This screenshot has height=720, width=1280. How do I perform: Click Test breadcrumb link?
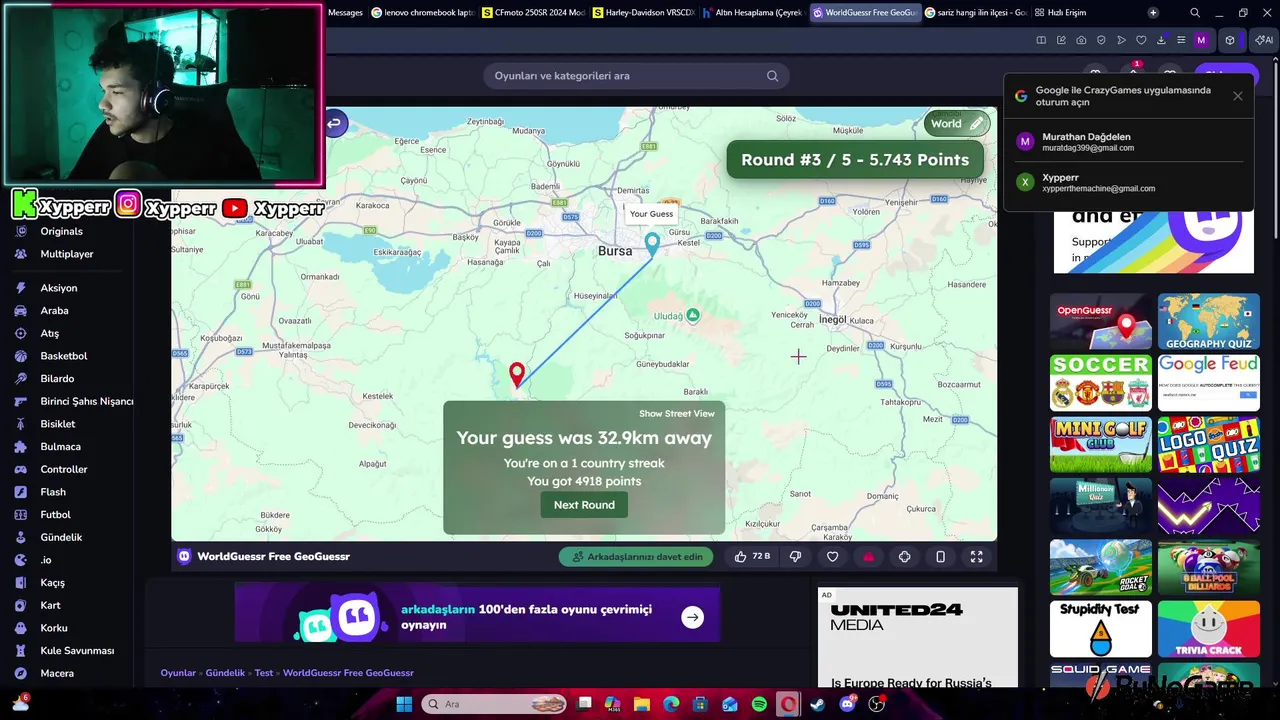pyautogui.click(x=264, y=673)
